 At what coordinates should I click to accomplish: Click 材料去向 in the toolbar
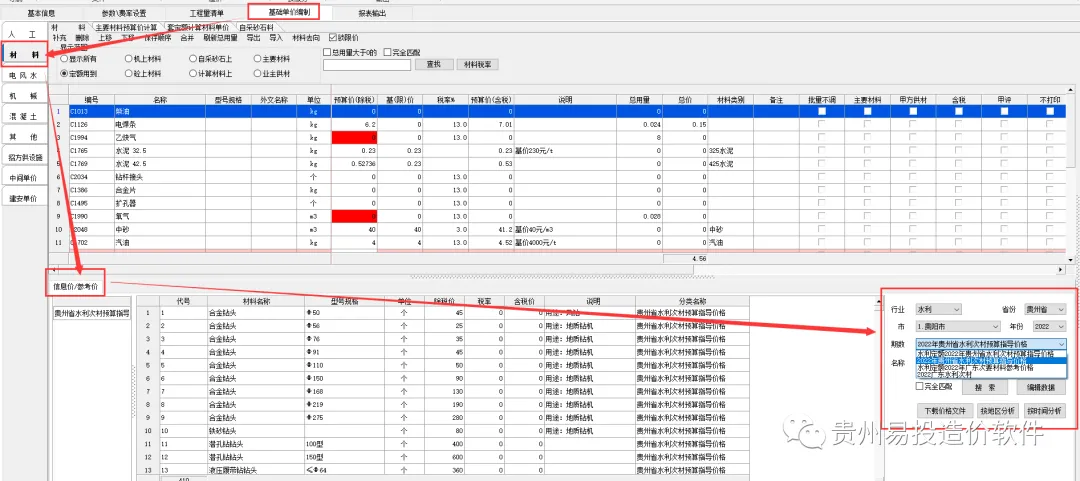pos(306,38)
